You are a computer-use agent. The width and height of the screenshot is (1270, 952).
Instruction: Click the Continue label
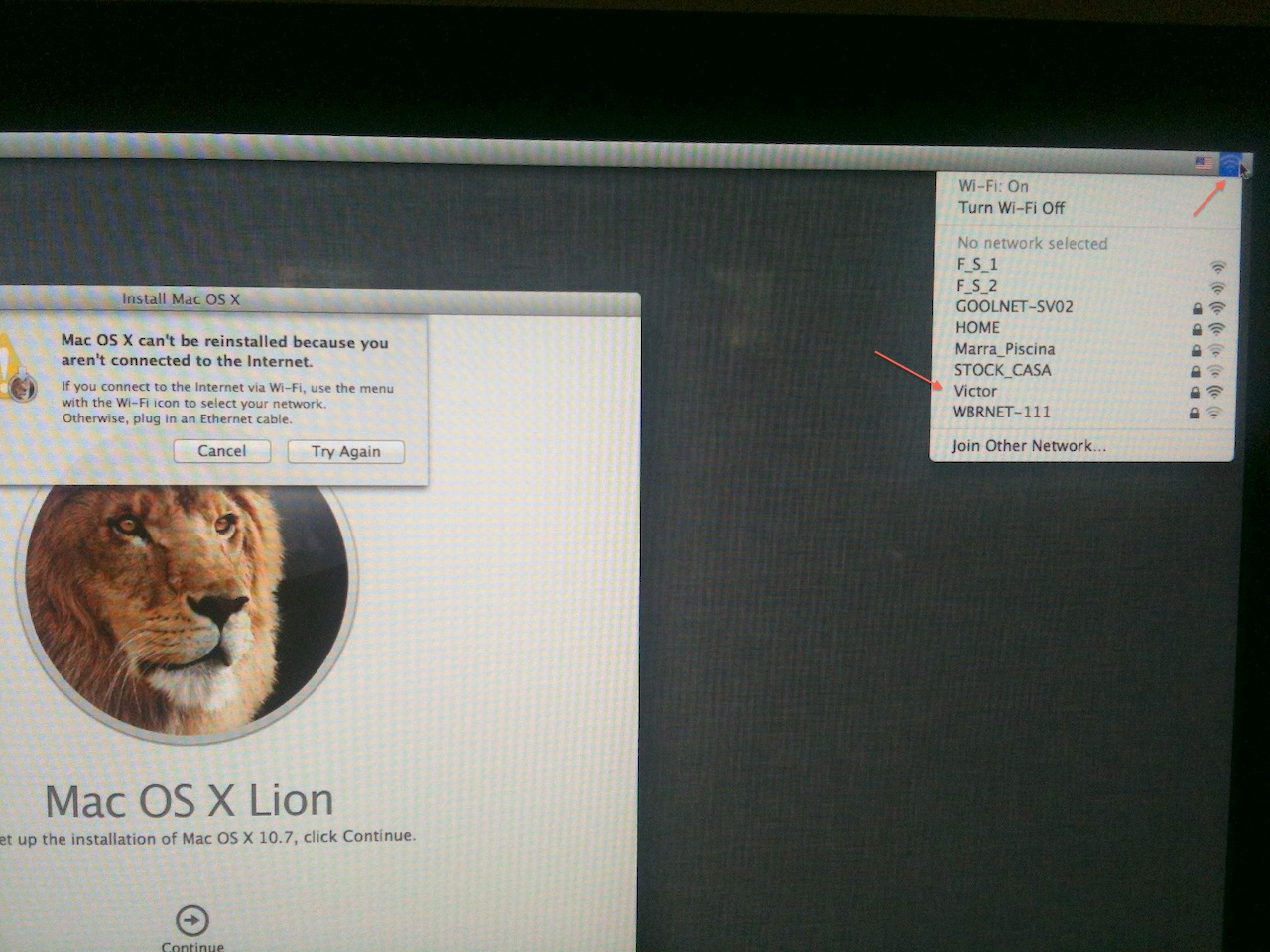192,946
